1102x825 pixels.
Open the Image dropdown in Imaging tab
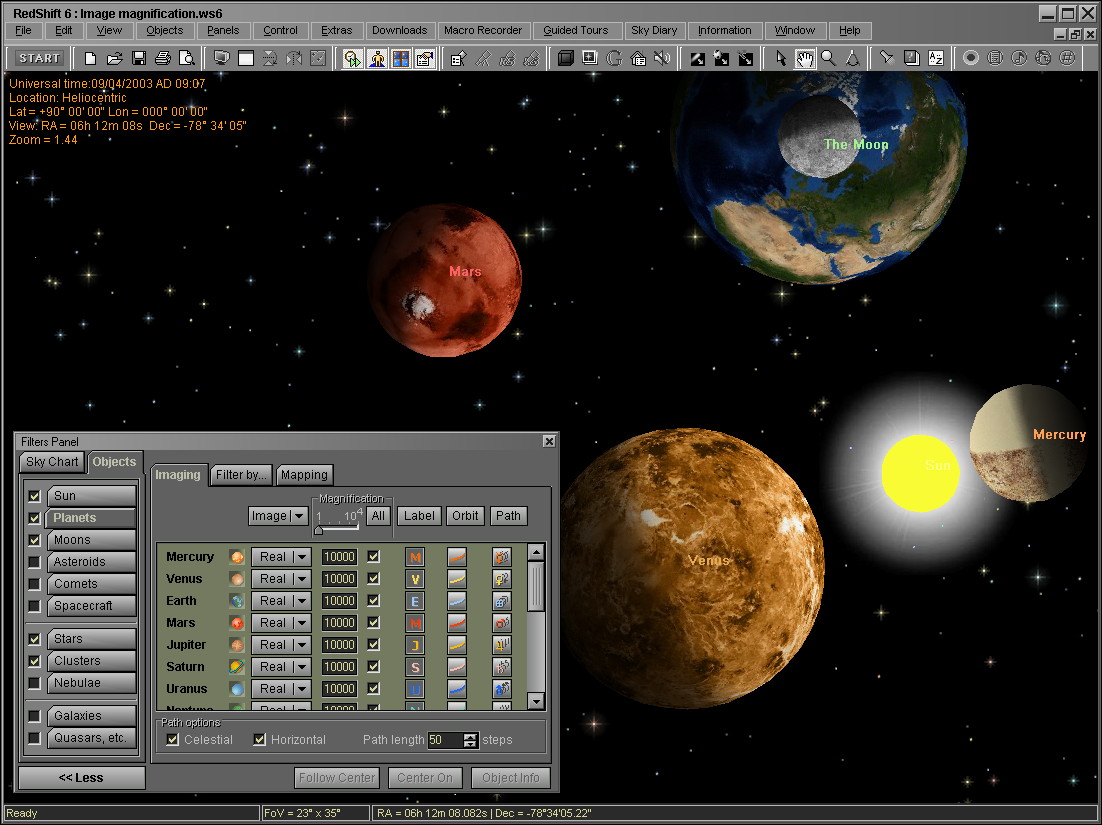[278, 516]
